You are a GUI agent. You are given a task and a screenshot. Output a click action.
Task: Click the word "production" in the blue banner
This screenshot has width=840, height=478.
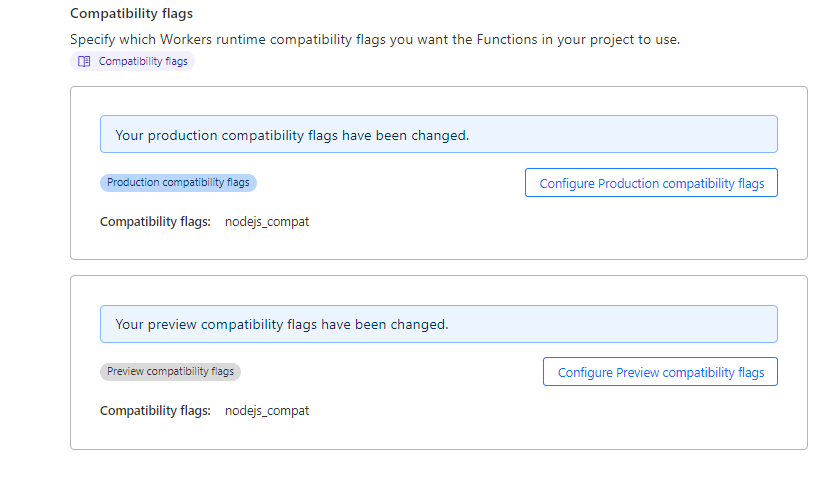click(x=182, y=135)
